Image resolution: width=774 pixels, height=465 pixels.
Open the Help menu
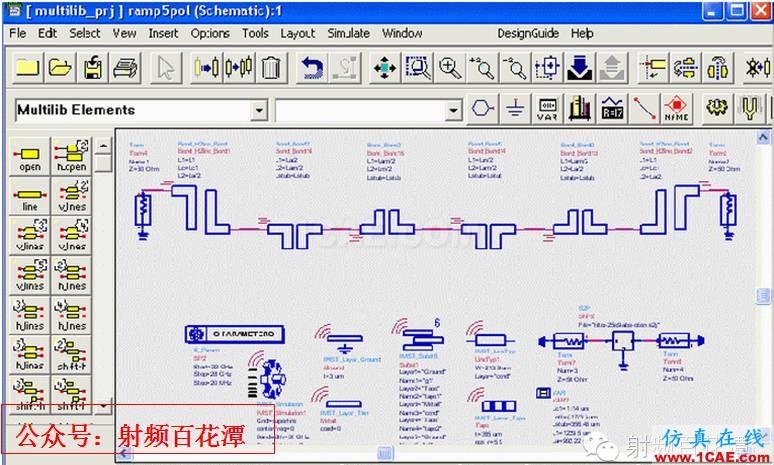click(x=582, y=33)
